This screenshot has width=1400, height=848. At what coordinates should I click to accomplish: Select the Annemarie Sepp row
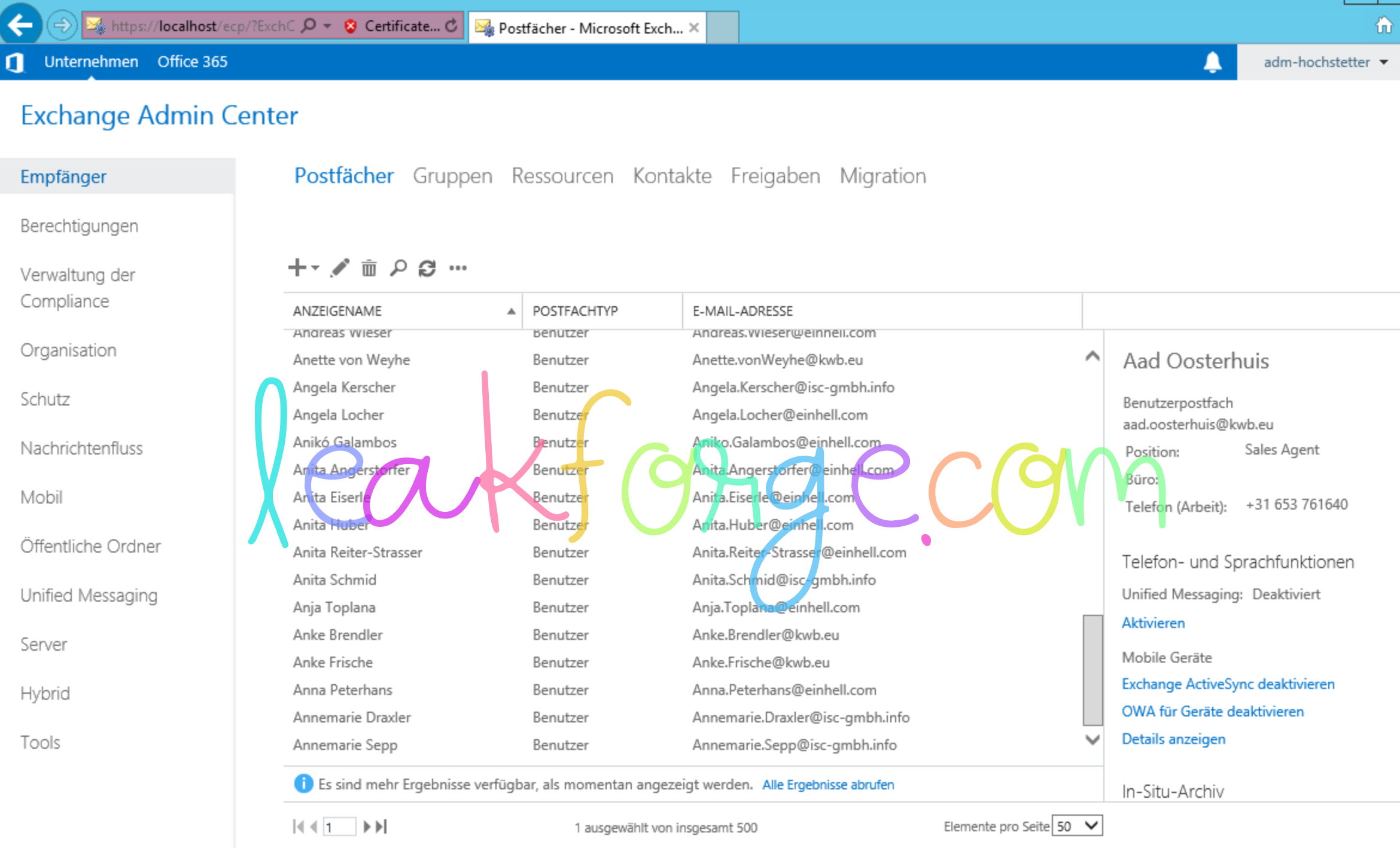(x=682, y=745)
